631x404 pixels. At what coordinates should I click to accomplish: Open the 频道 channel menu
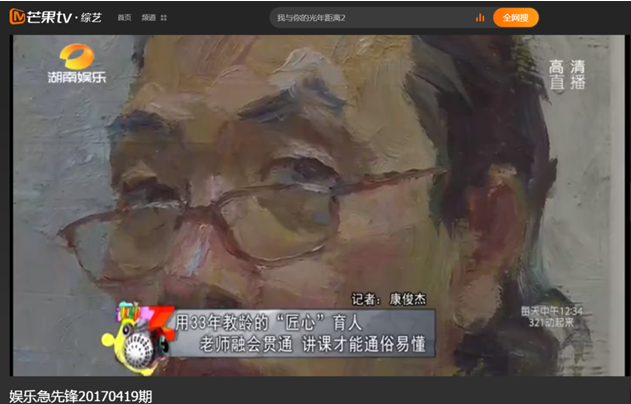point(148,18)
